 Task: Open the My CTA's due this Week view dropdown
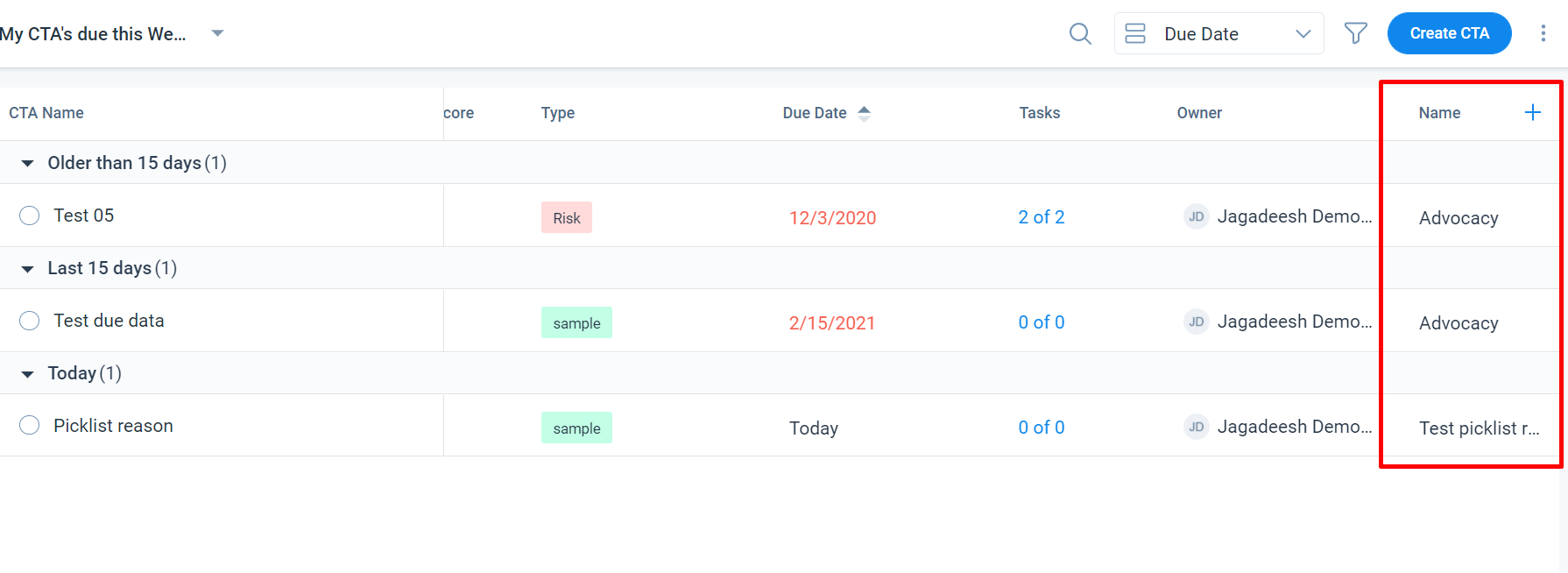tap(218, 33)
